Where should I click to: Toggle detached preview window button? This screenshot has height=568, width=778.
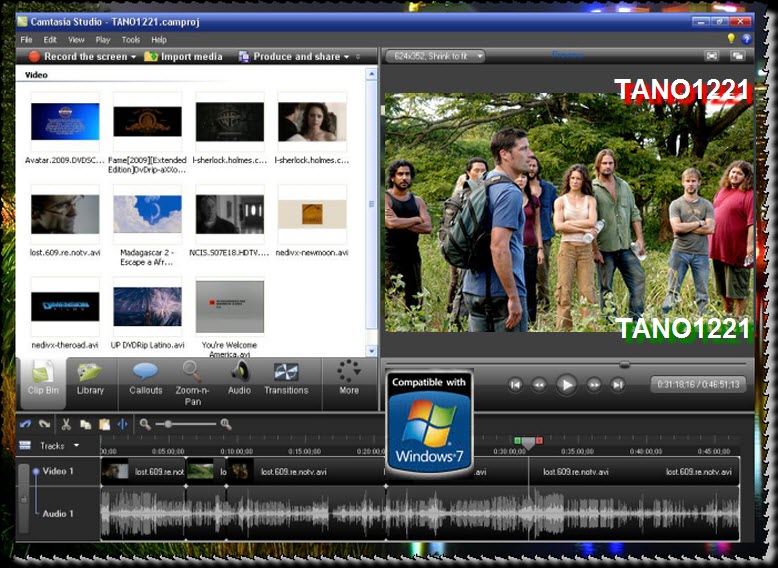737,57
